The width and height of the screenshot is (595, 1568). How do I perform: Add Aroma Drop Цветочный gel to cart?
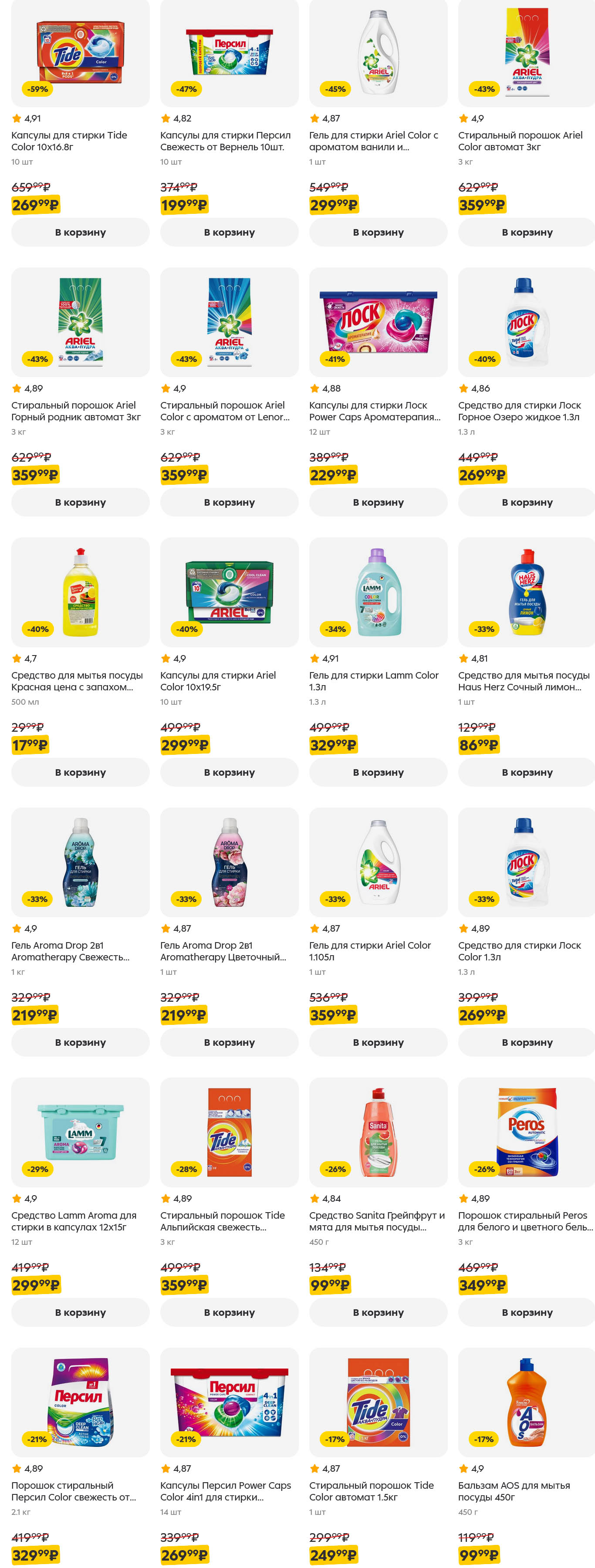point(229,1042)
